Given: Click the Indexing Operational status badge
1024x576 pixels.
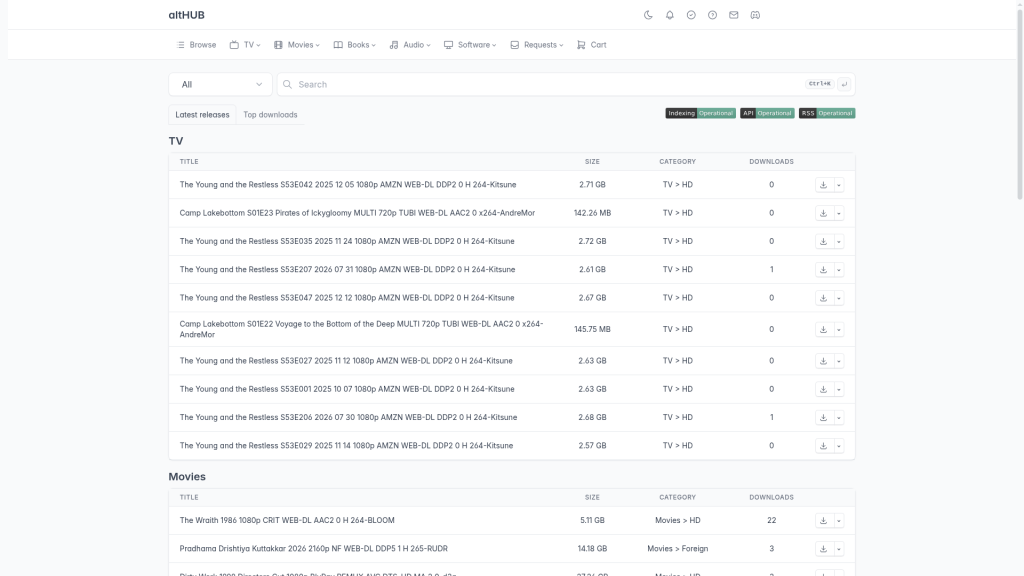Looking at the screenshot, I should pyautogui.click(x=700, y=113).
